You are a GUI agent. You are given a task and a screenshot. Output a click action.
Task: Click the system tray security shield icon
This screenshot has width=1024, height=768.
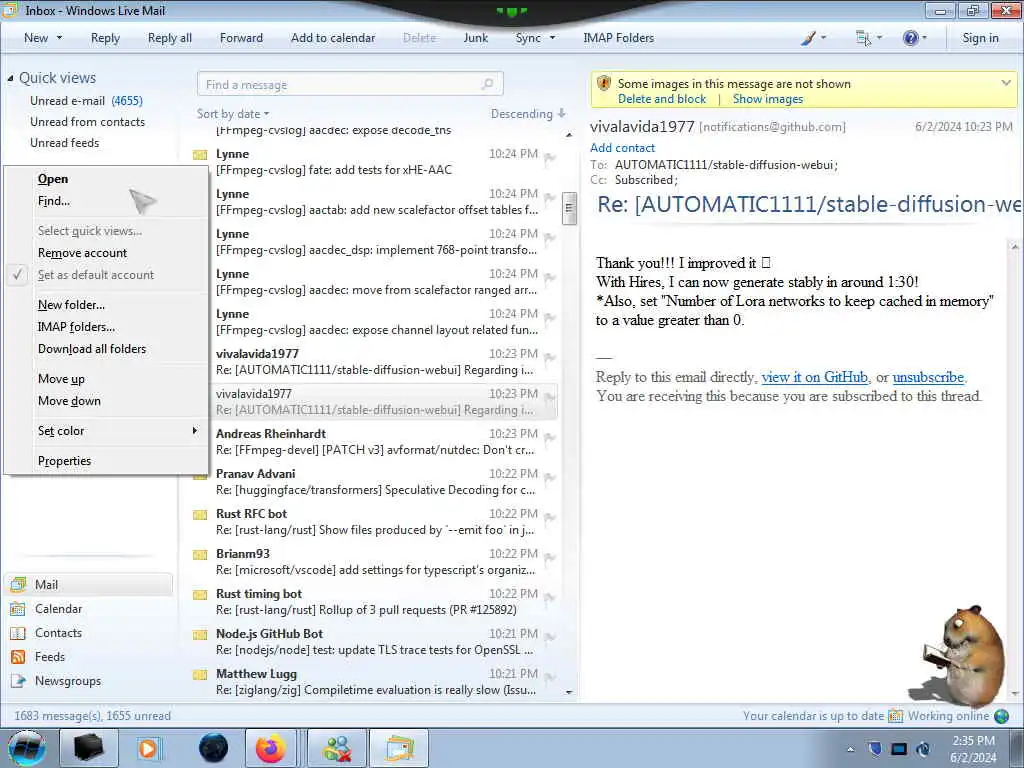pos(875,748)
